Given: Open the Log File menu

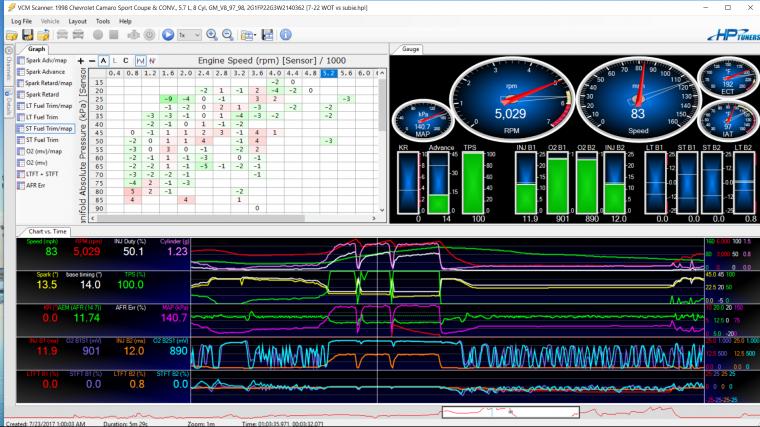Looking at the screenshot, I should [21, 20].
